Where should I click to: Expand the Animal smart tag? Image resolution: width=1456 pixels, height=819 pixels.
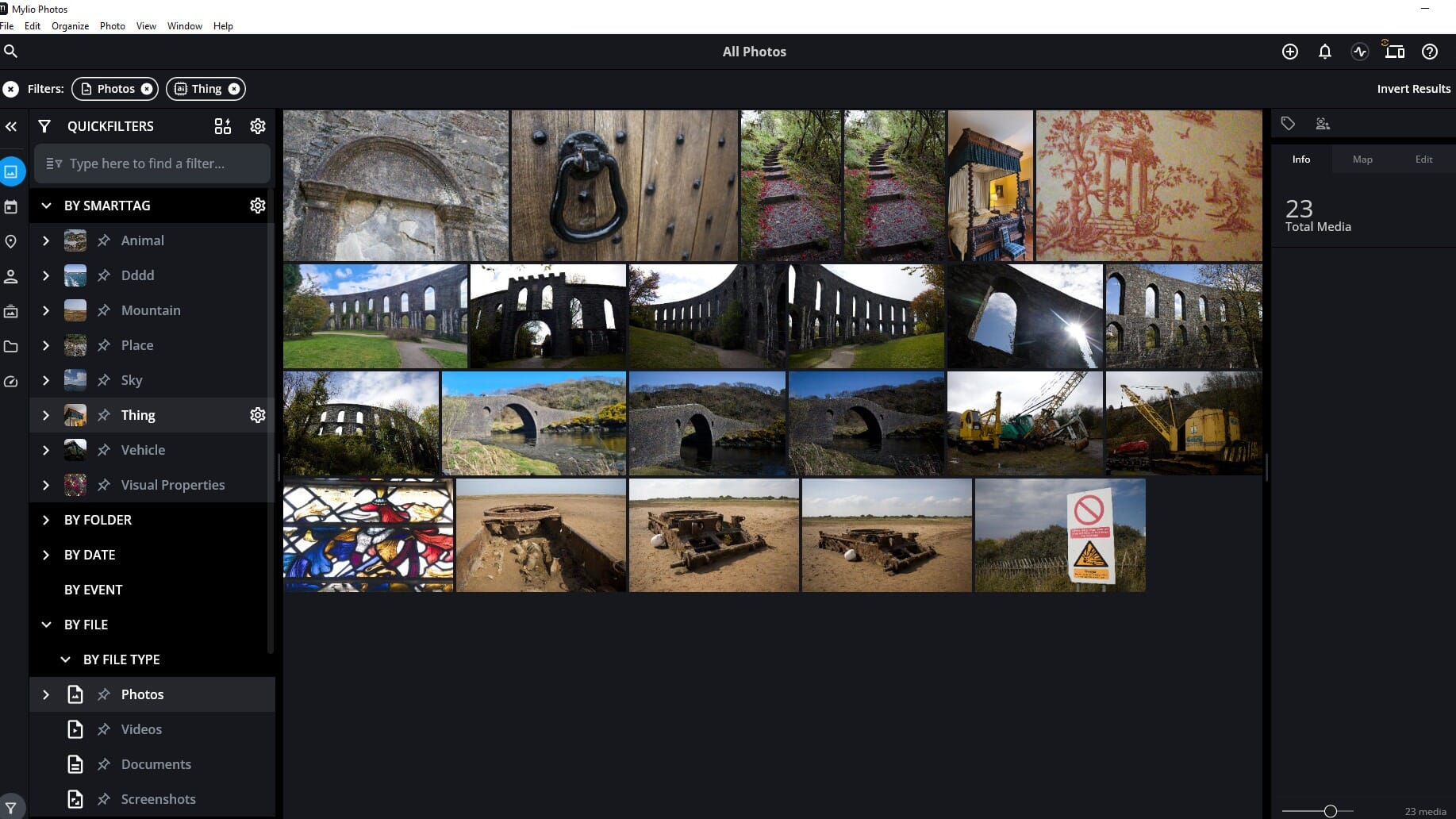(x=46, y=240)
